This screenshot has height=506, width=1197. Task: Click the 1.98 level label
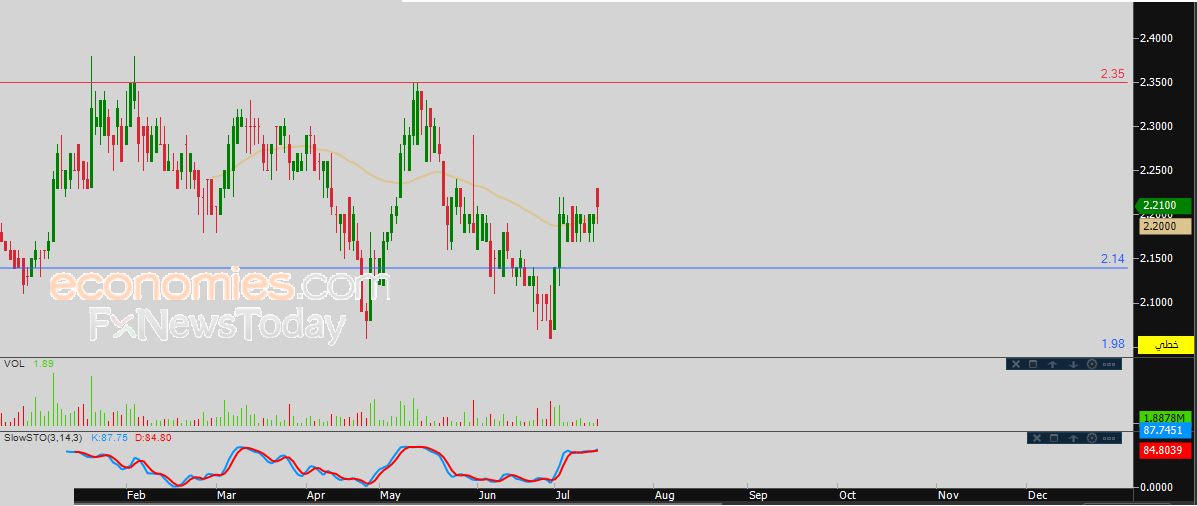tap(1112, 344)
